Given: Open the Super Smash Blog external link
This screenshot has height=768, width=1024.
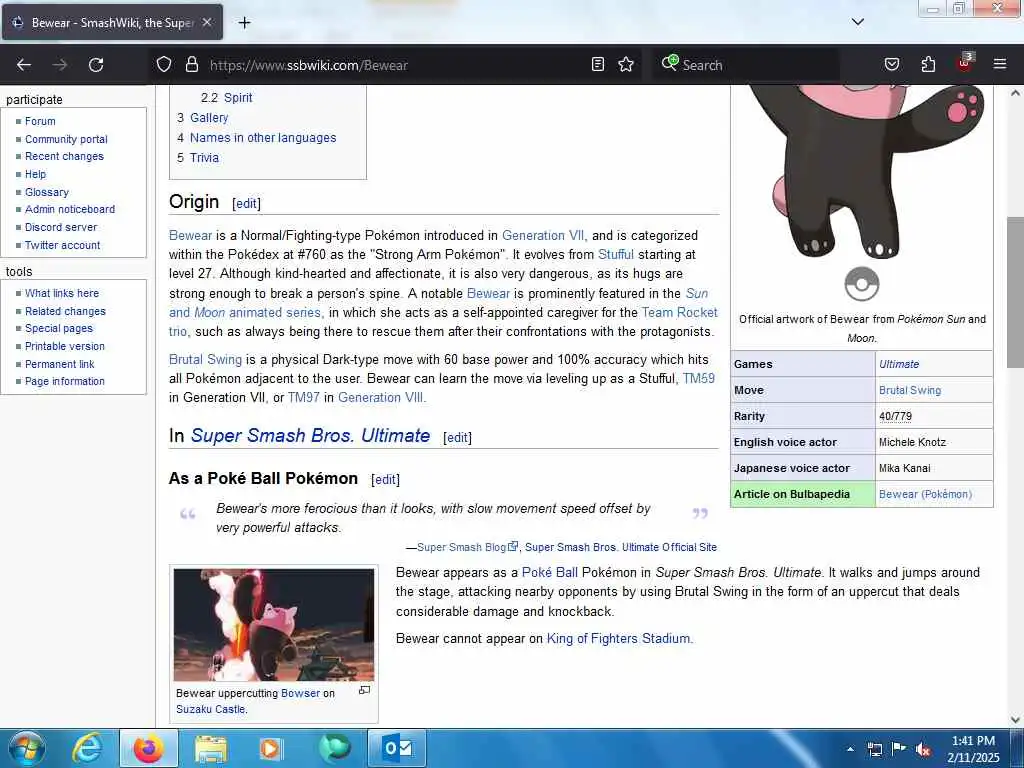Looking at the screenshot, I should [x=467, y=547].
